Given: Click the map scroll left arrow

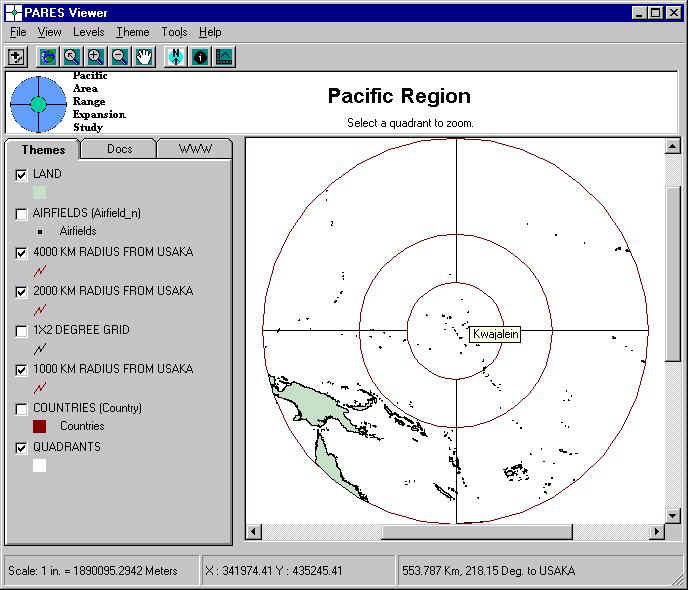Looking at the screenshot, I should coord(253,532).
